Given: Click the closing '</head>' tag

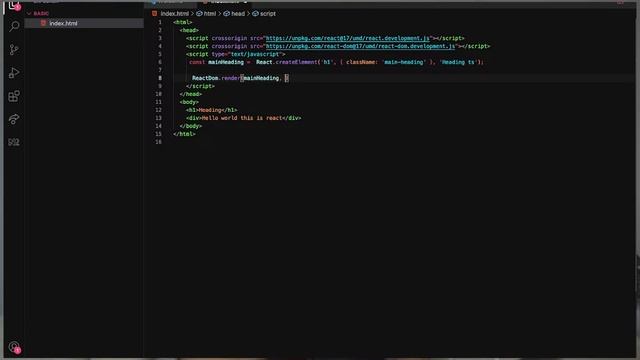Looking at the screenshot, I should [x=191, y=94].
